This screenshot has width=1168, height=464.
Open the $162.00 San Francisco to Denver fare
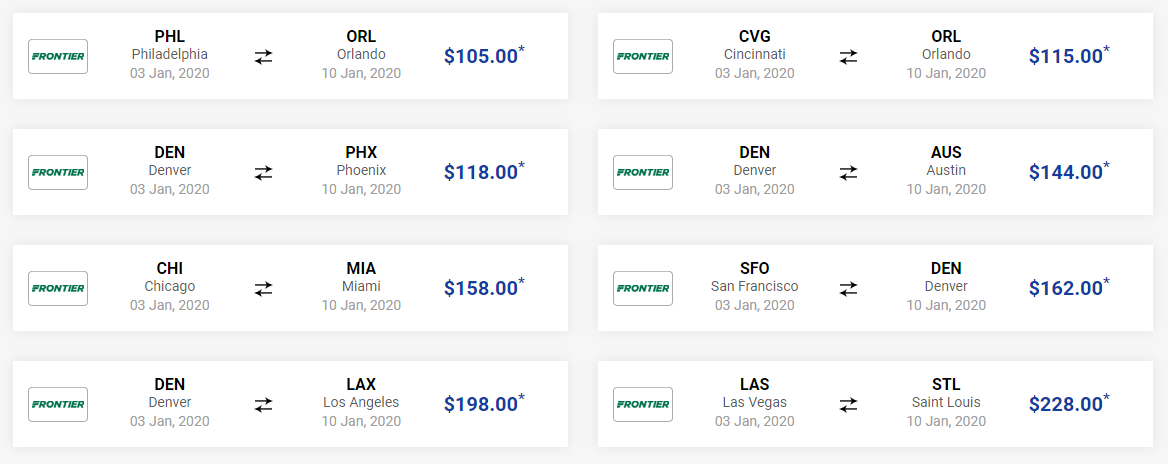[1069, 288]
